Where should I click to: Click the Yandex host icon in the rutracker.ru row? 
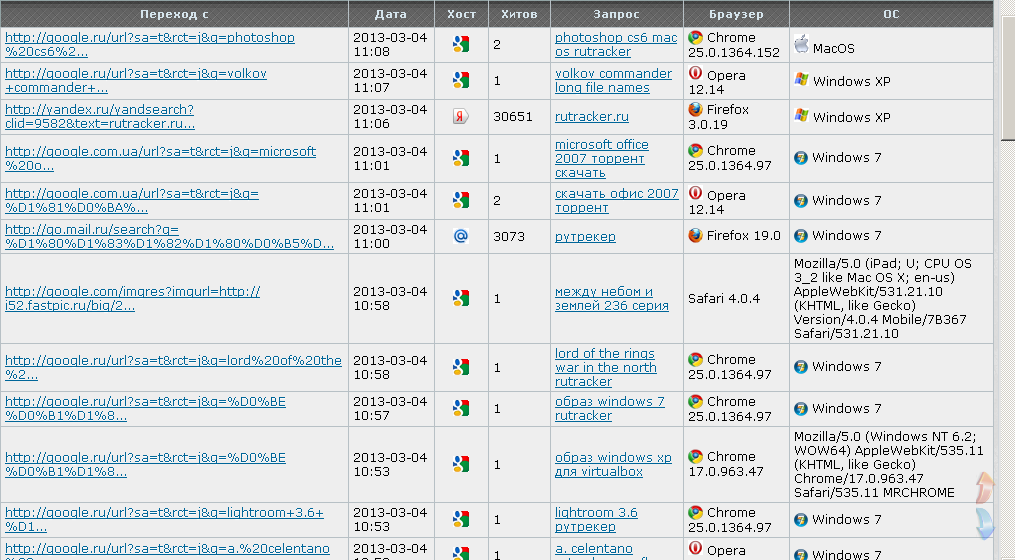(460, 117)
